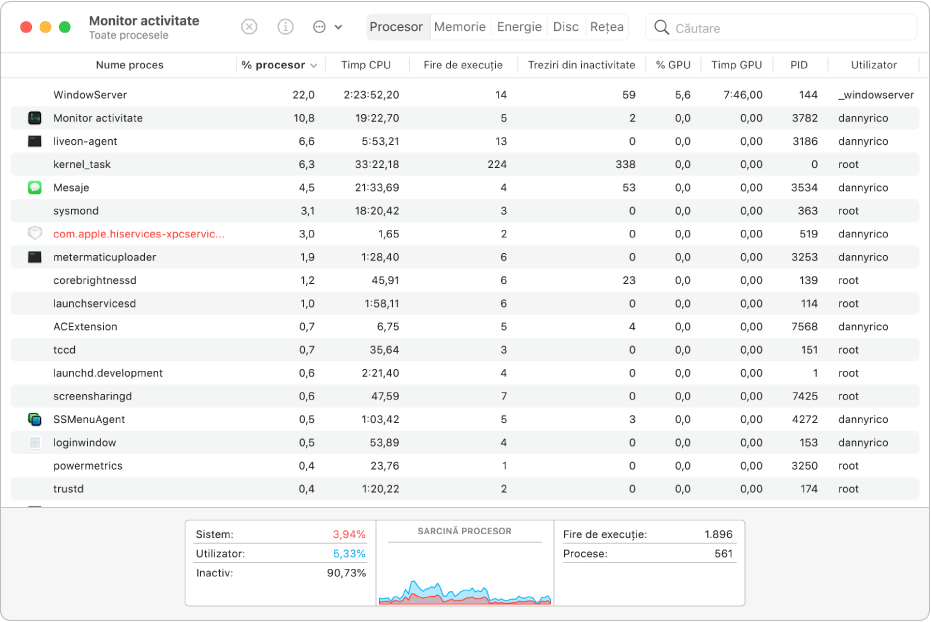Sort by Fire de execuție column header
This screenshot has width=931, height=622.
(x=463, y=65)
